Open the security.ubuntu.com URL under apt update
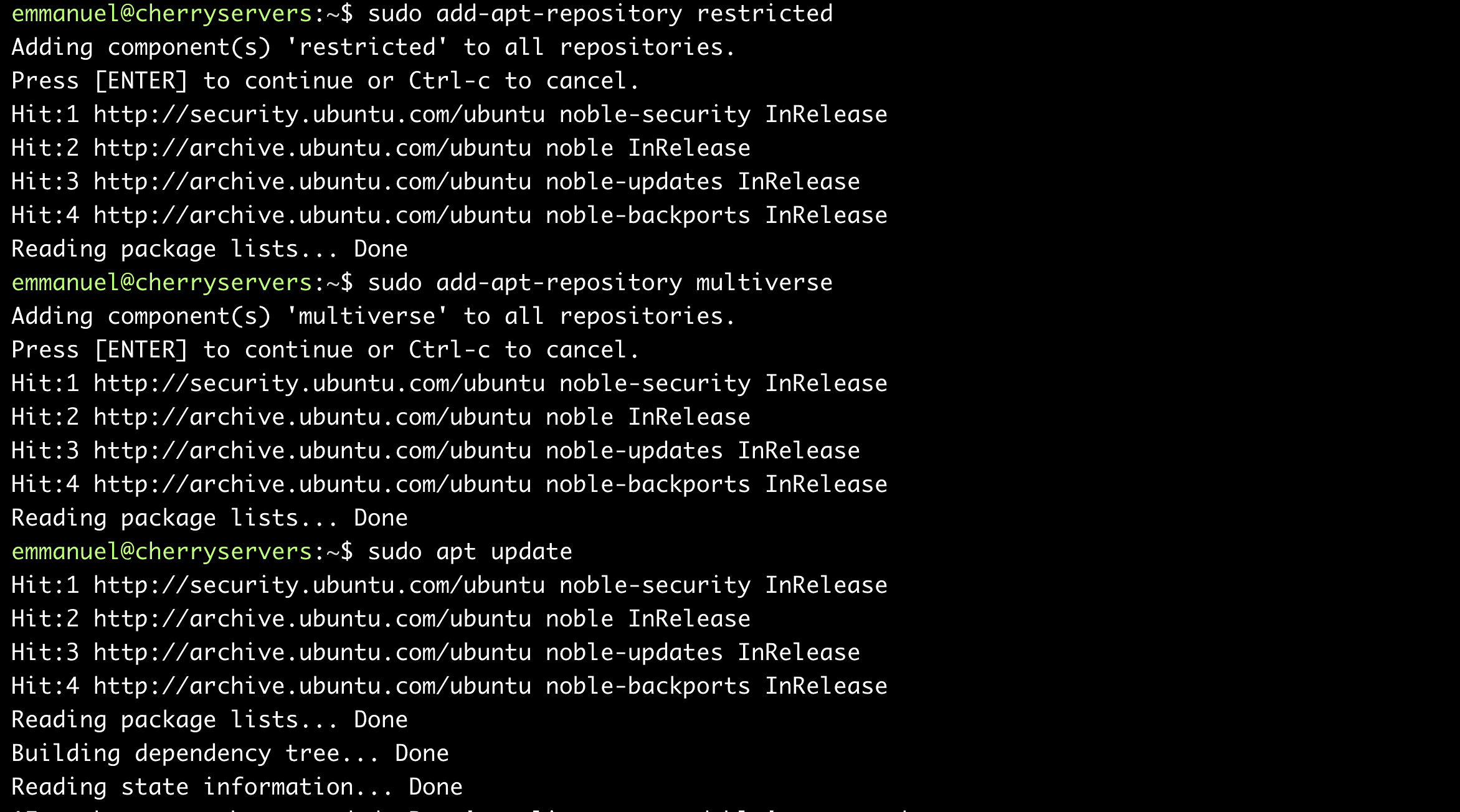This screenshot has width=1460, height=812. pyautogui.click(x=319, y=585)
